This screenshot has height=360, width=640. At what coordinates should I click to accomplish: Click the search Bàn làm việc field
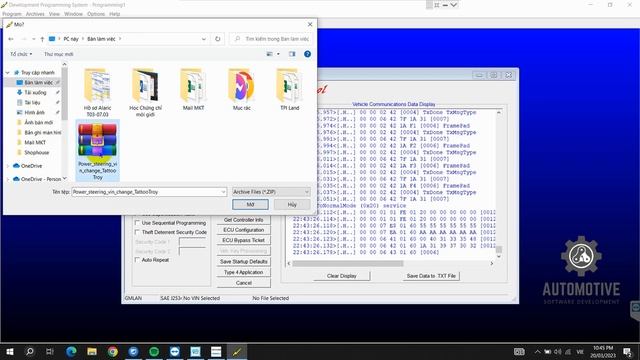click(x=271, y=39)
